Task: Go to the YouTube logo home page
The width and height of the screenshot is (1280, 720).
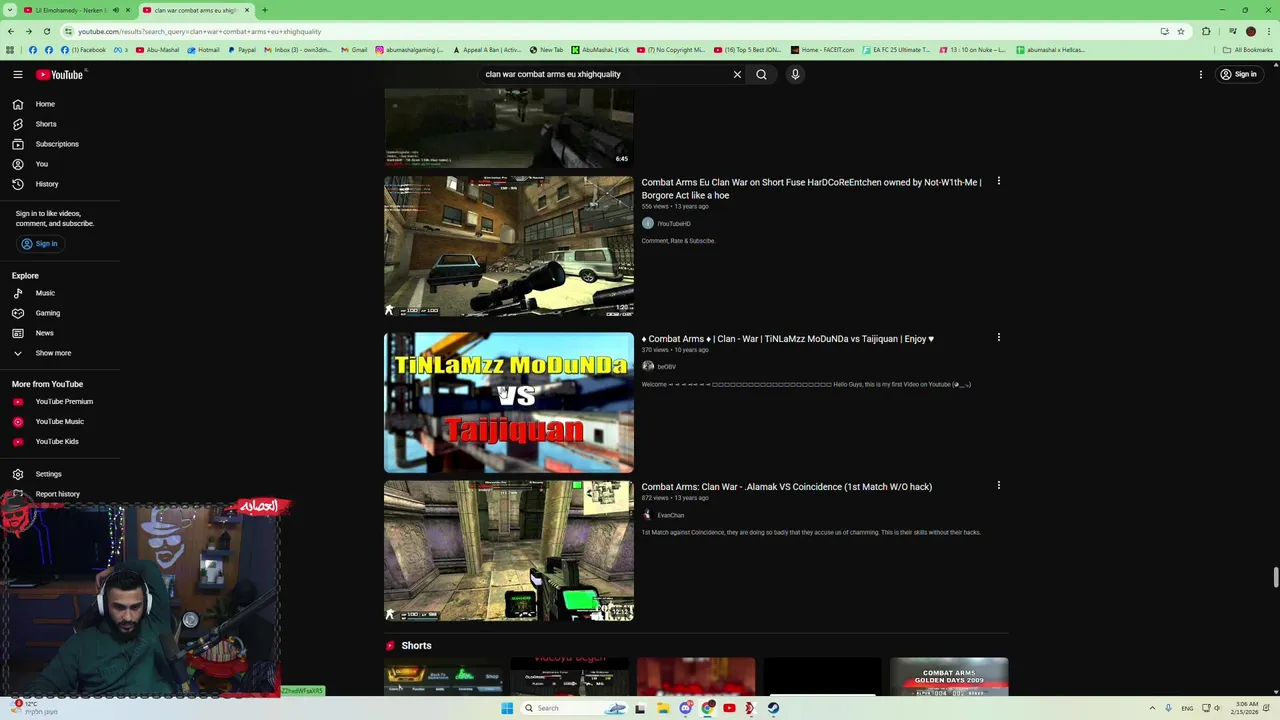Action: [x=60, y=74]
